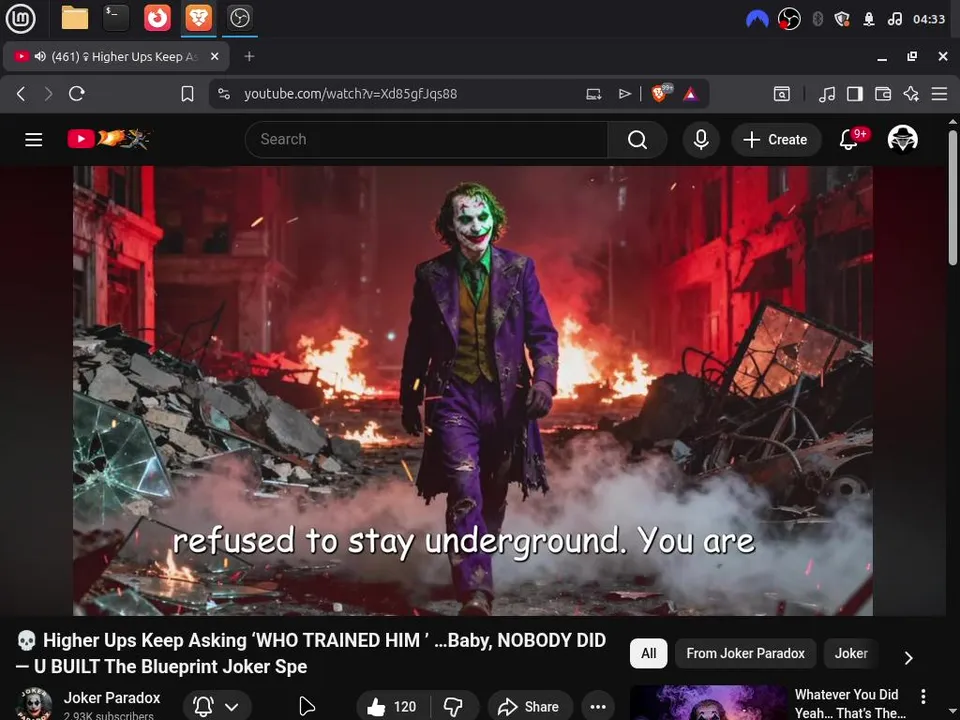Go forward in browser history
Viewport: 960px width, 720px height.
48,94
